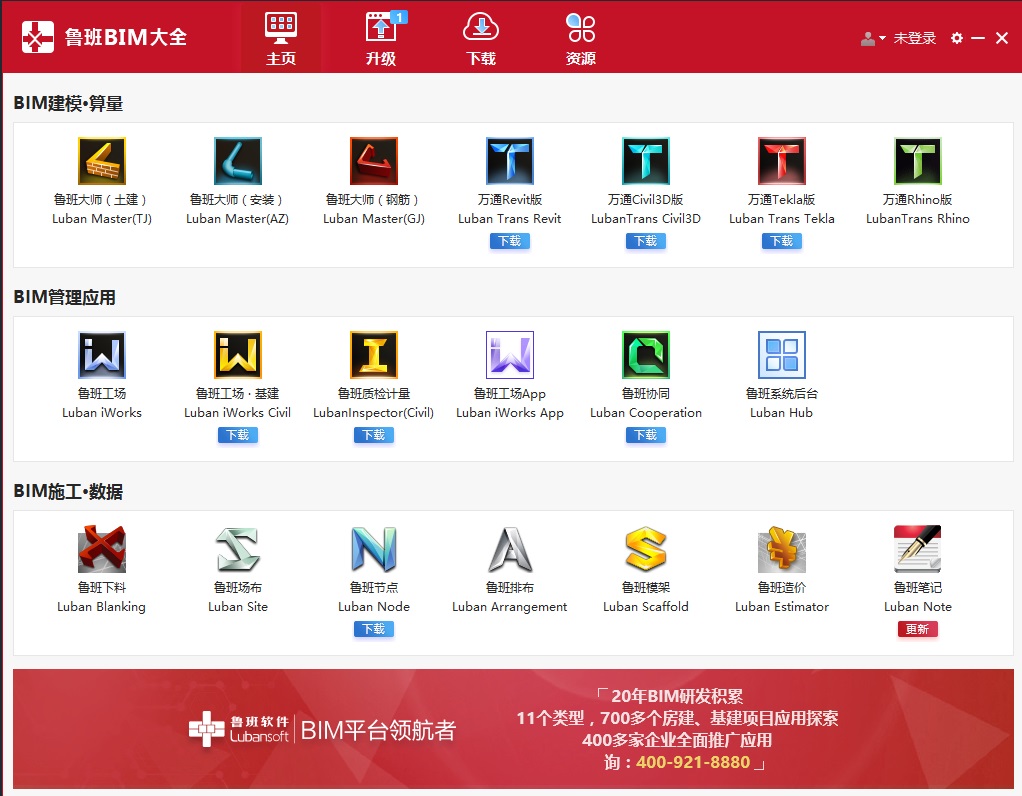Click 更新 button under Luban Note
1022x796 pixels.
click(x=918, y=629)
